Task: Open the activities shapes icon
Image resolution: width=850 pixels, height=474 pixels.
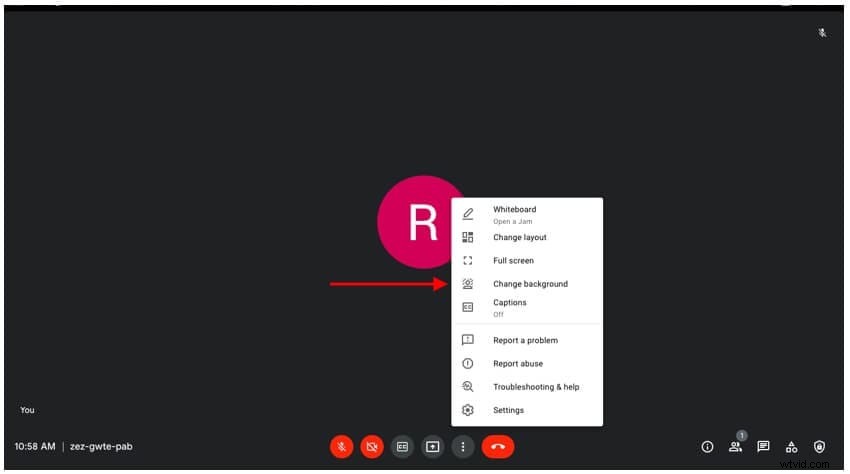Action: [x=791, y=447]
